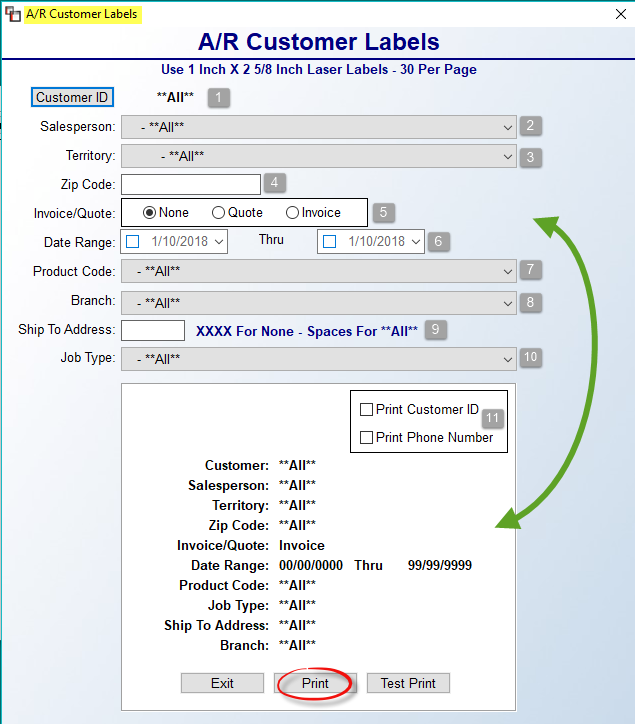Viewport: 635px width, 724px height.
Task: Click the Thru date 1/10/2018 value
Action: coord(376,241)
